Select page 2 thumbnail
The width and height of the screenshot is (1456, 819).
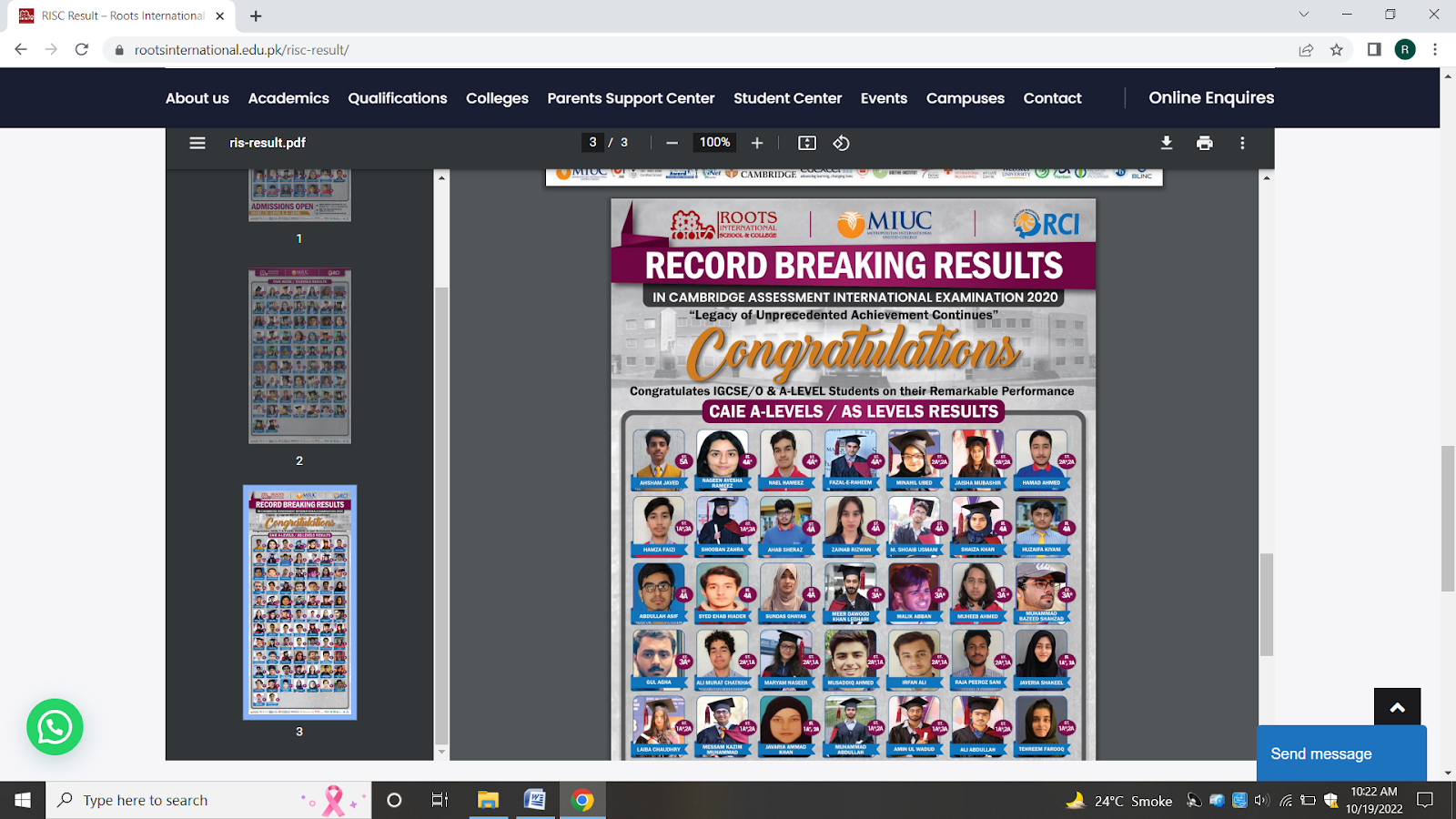[299, 356]
